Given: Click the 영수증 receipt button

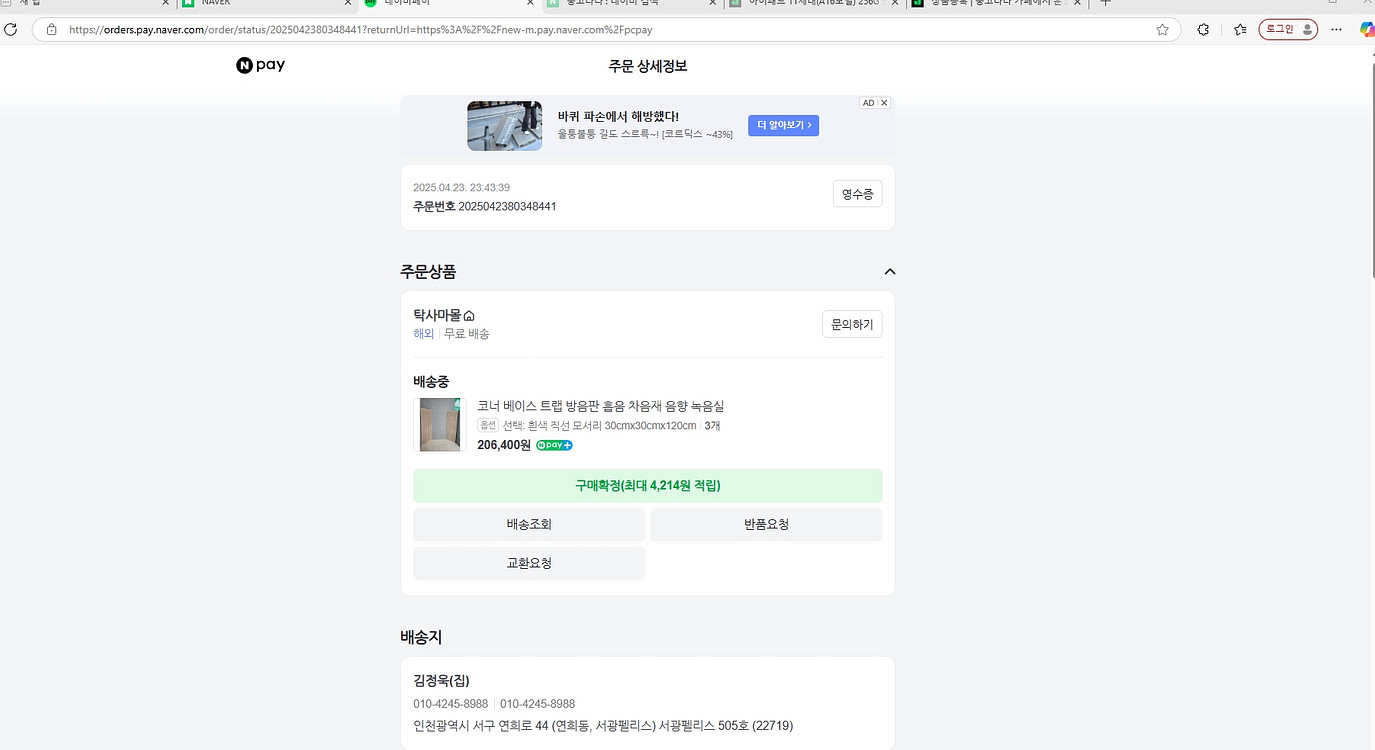Looking at the screenshot, I should point(858,194).
